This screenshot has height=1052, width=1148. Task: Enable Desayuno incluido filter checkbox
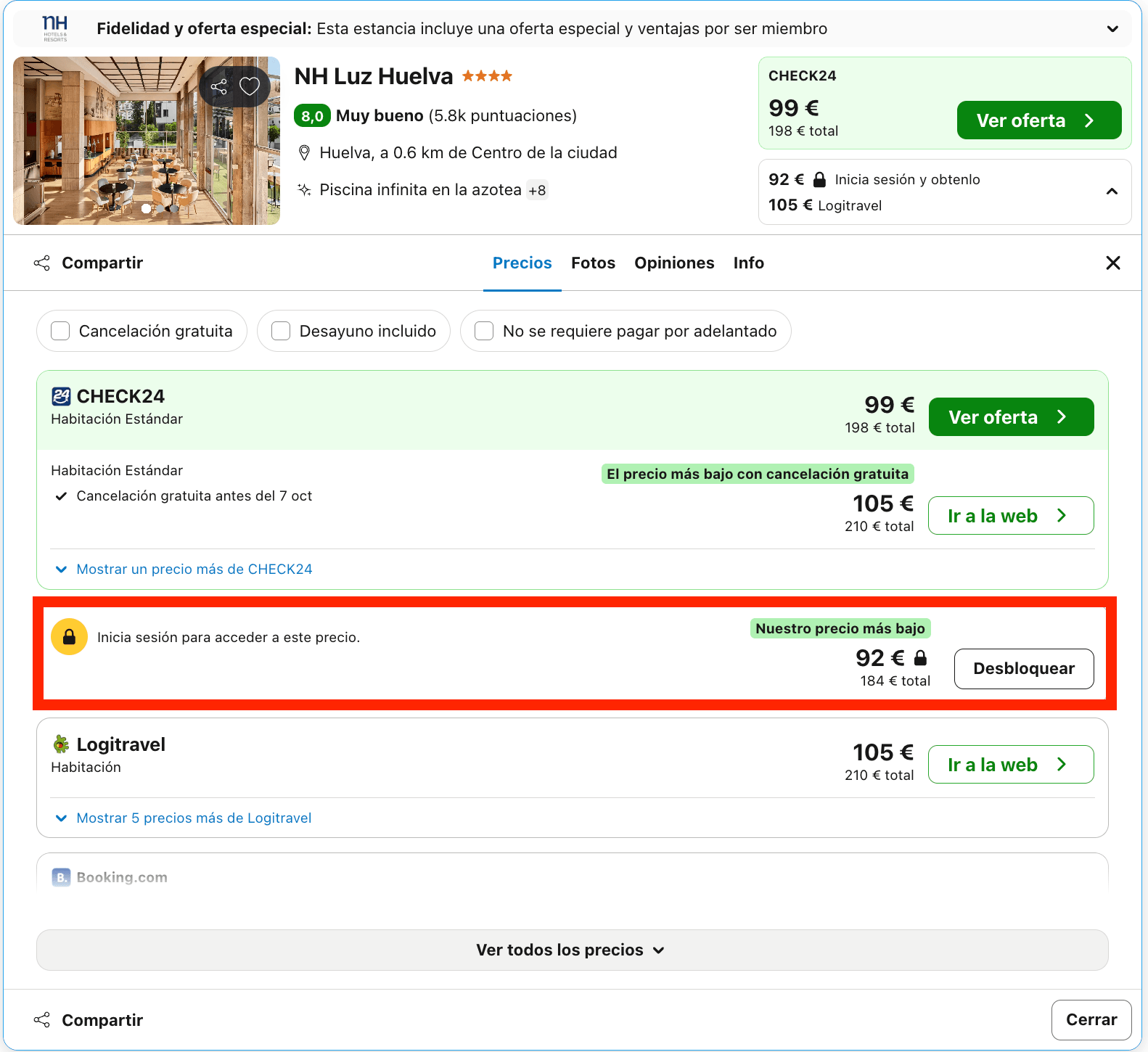[x=281, y=331]
